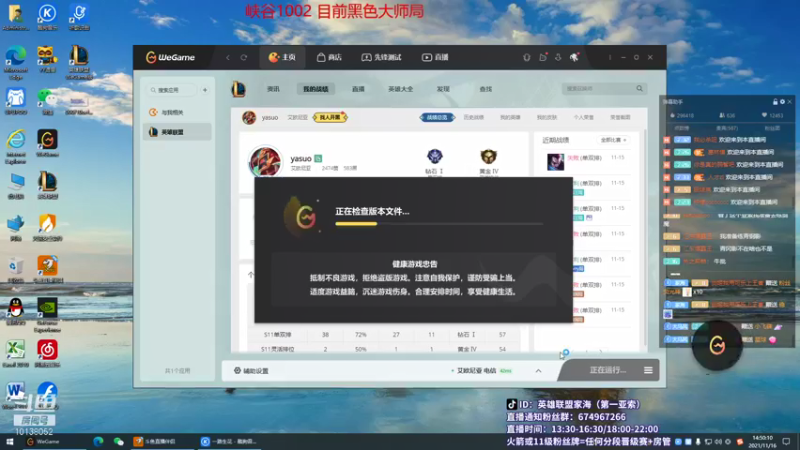This screenshot has width=800, height=450.
Task: Open the NetEase Cloud Music desktop icon
Action: (47, 354)
